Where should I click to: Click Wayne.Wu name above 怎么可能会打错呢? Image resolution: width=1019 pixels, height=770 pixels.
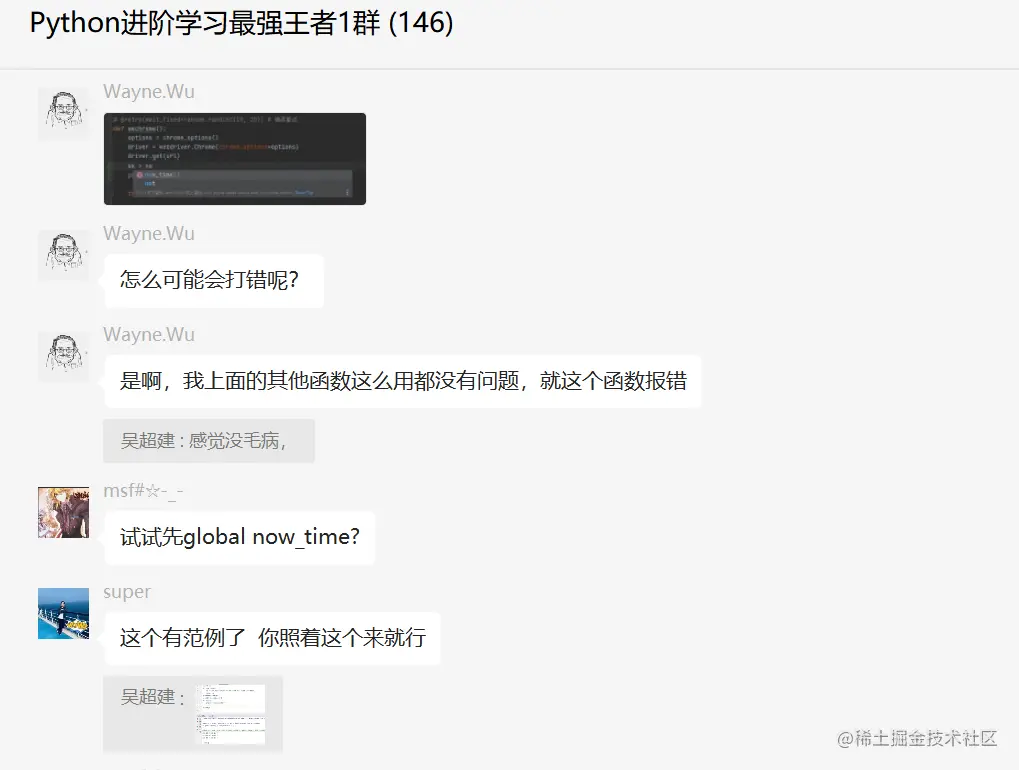[x=149, y=233]
